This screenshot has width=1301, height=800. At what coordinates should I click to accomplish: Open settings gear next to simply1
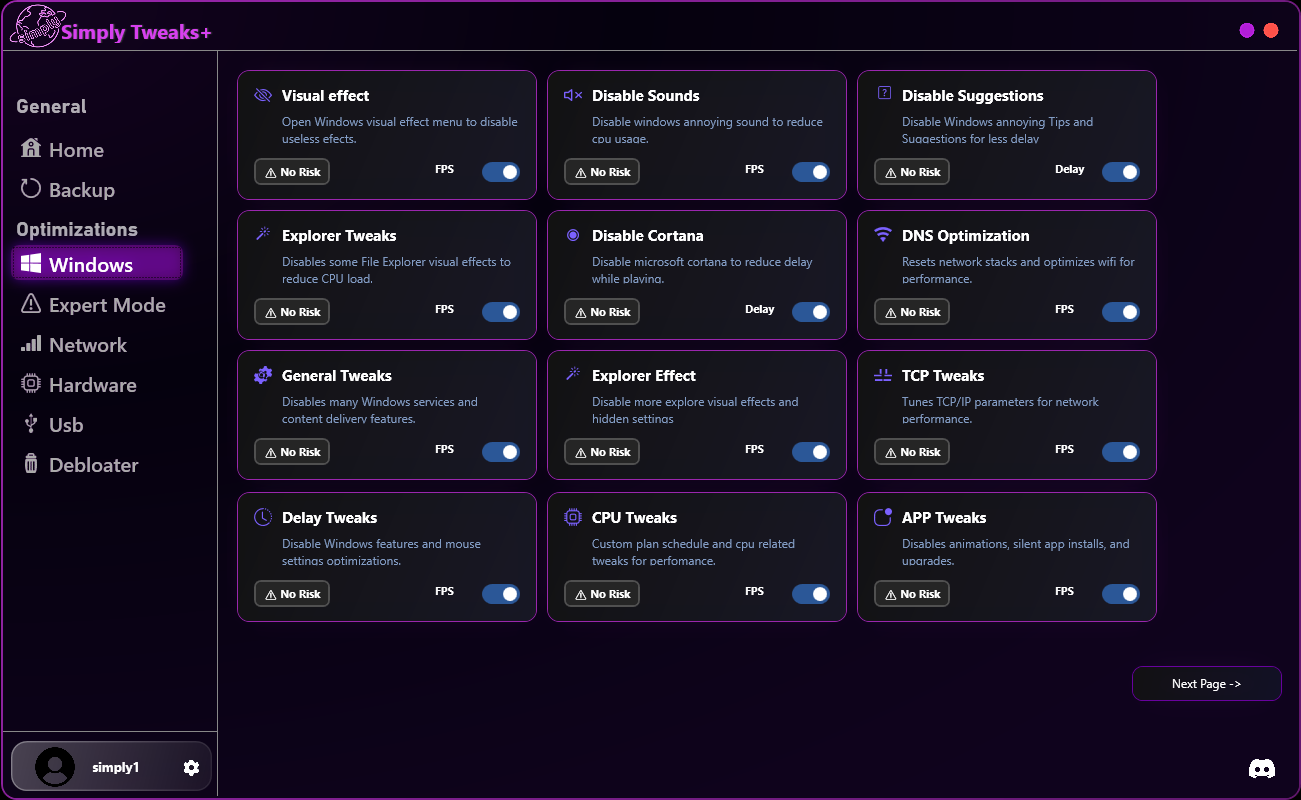click(x=191, y=767)
